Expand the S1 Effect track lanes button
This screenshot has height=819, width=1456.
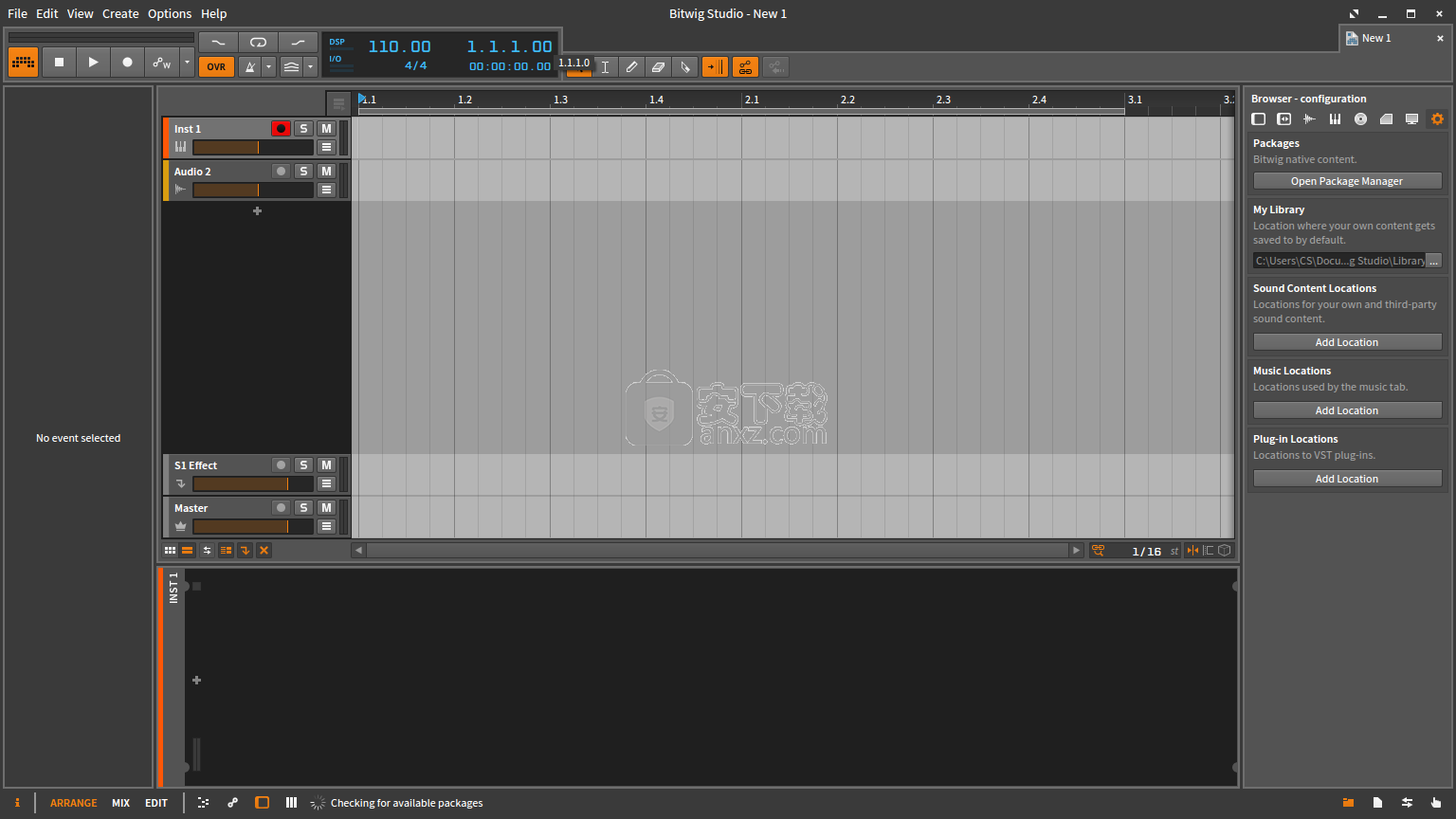(326, 483)
